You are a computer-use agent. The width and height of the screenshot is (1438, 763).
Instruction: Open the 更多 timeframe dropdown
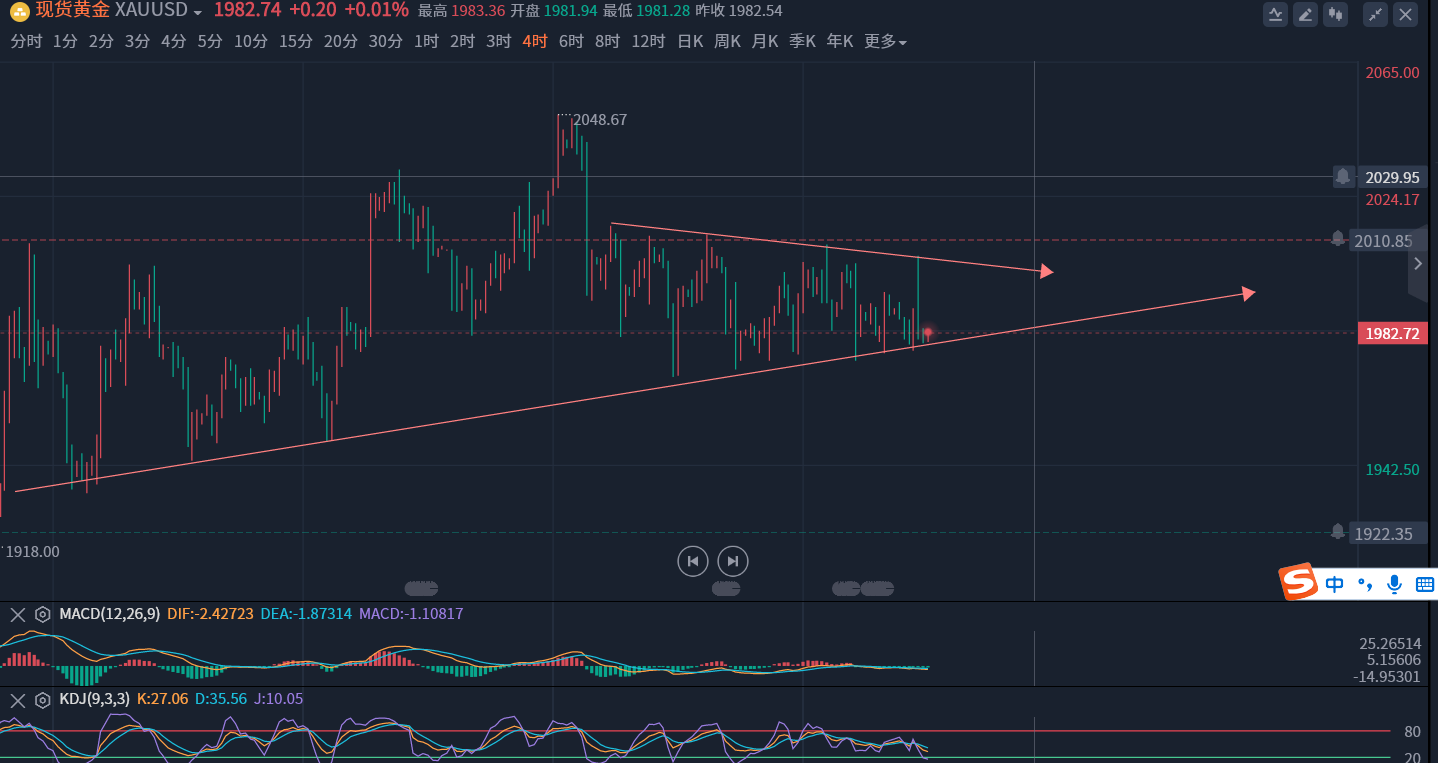(885, 41)
